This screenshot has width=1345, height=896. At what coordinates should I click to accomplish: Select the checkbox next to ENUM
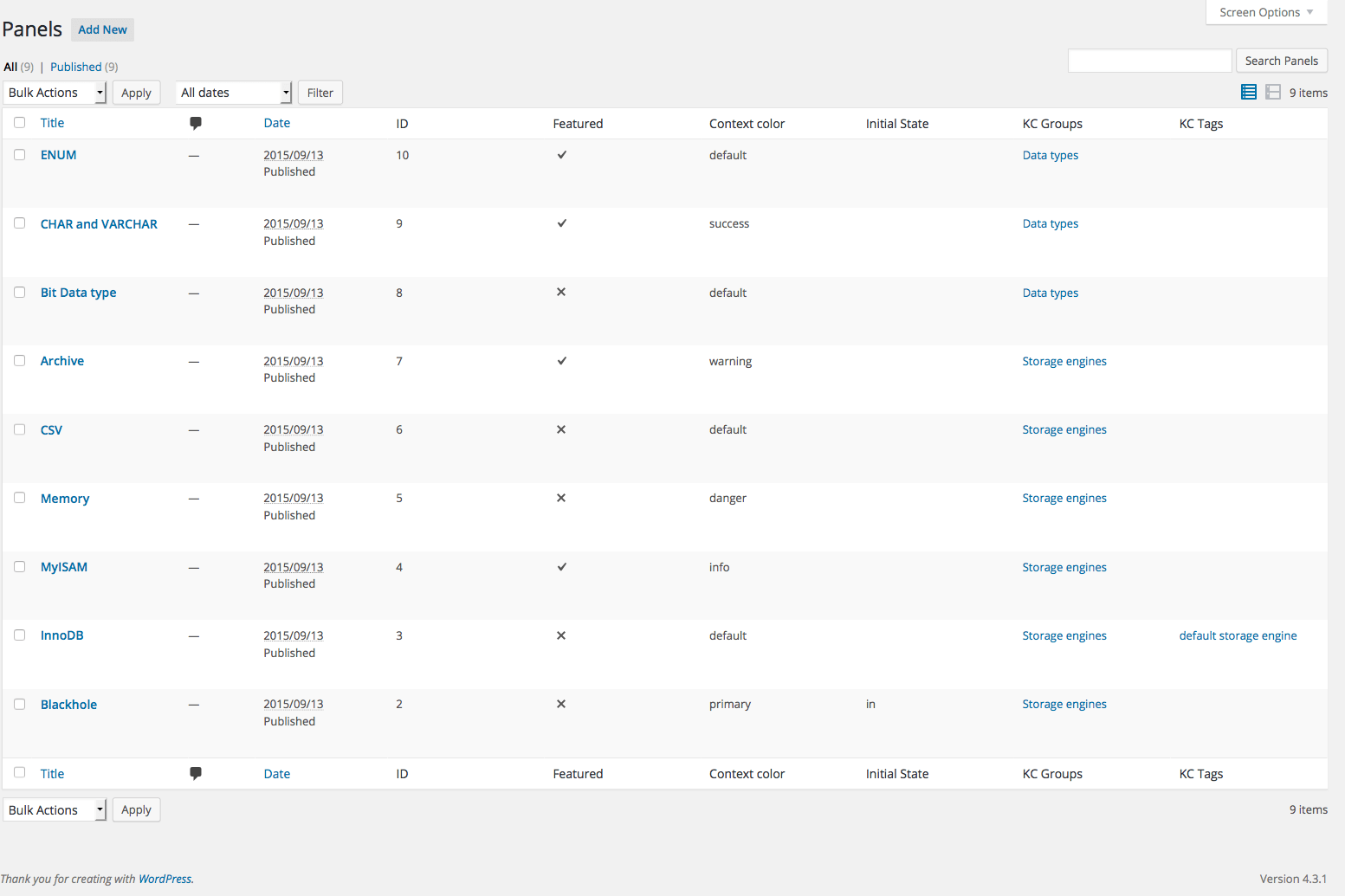click(19, 154)
